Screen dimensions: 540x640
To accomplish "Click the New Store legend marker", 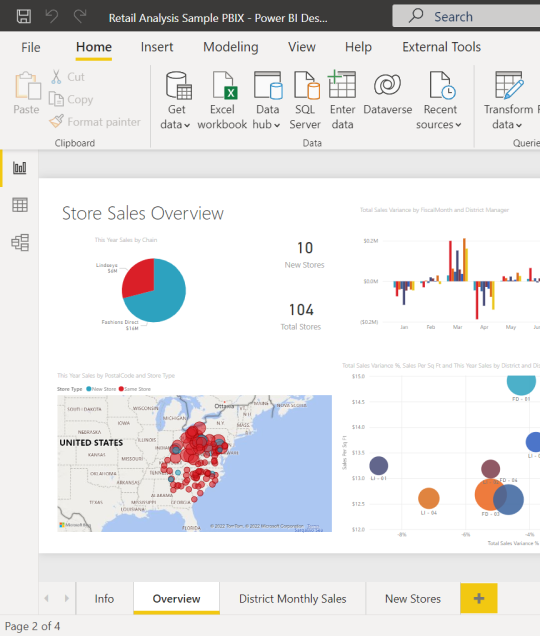I will pyautogui.click(x=89, y=389).
